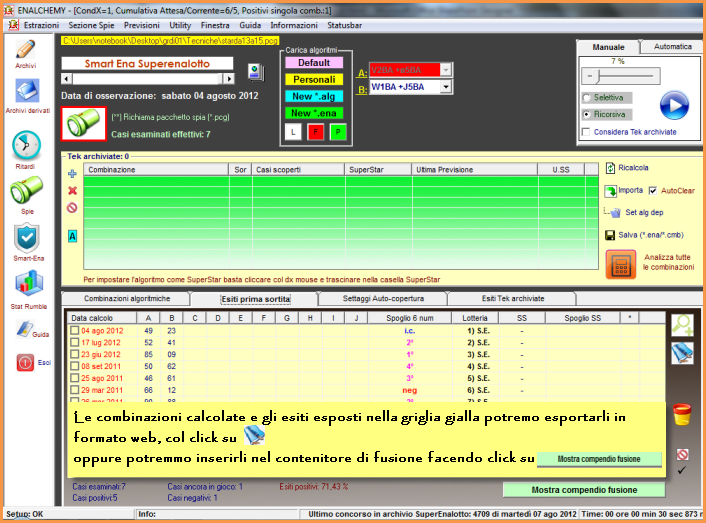Open algorithm B dropdown W1BA +J5BA
The image size is (706, 523).
445,86
